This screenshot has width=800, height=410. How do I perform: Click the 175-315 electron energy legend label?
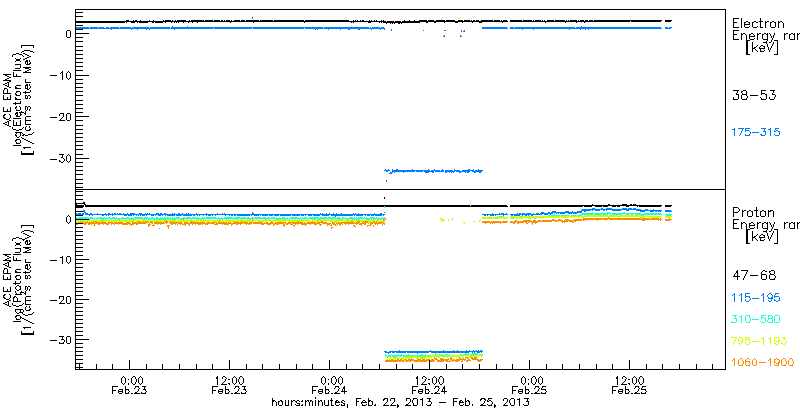[x=756, y=132]
